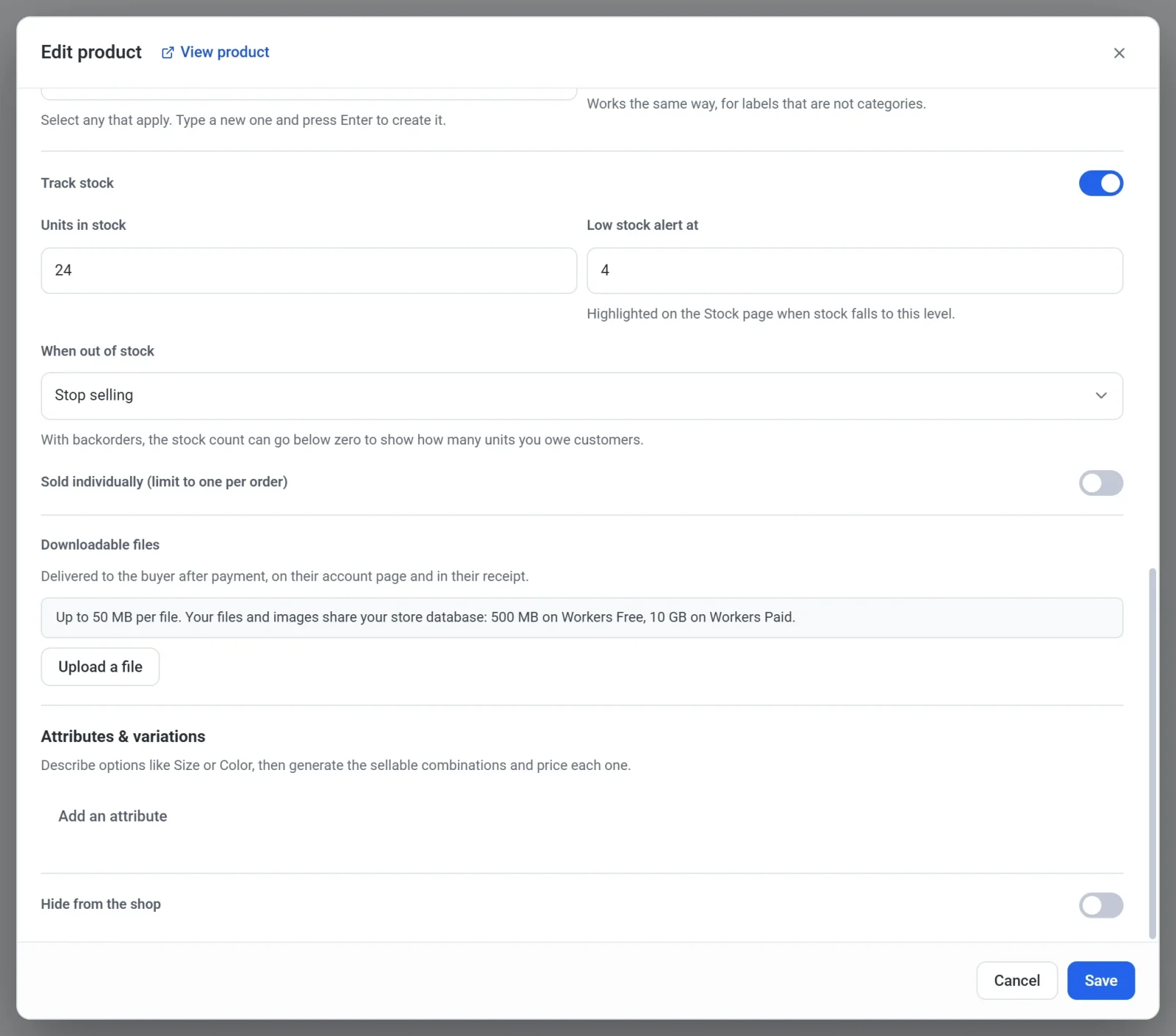Turn off the Track stock switch
This screenshot has height=1036, width=1176.
[x=1100, y=183]
